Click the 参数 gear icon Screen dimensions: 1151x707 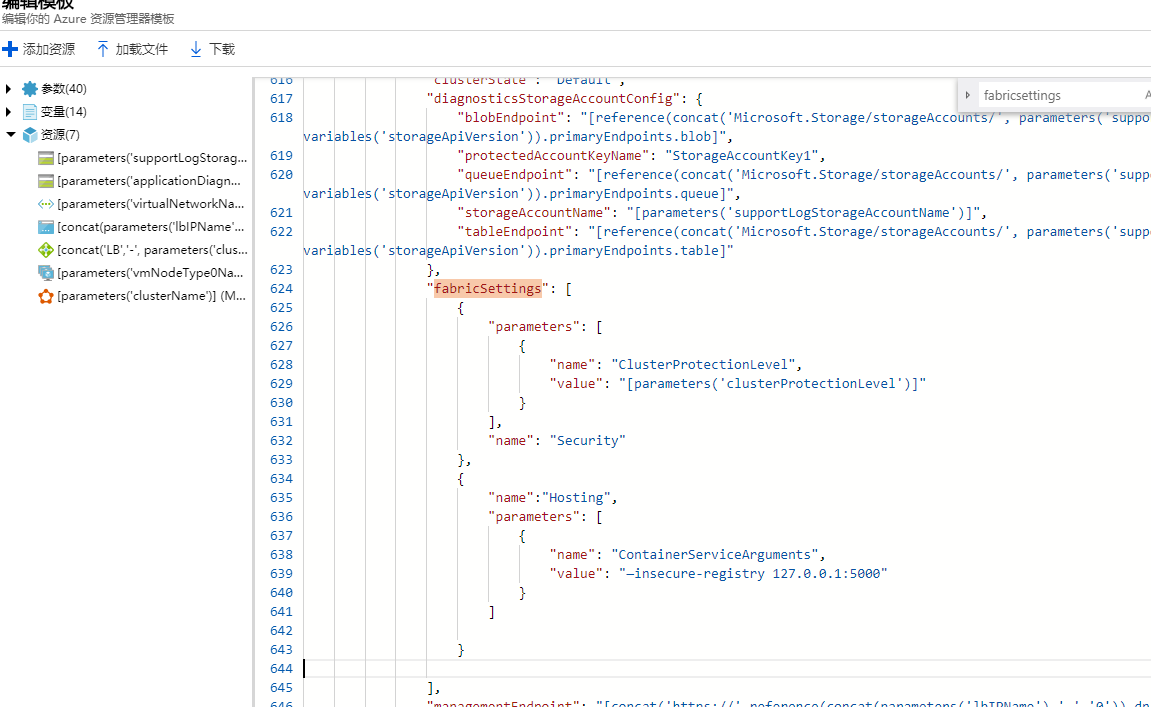point(29,89)
